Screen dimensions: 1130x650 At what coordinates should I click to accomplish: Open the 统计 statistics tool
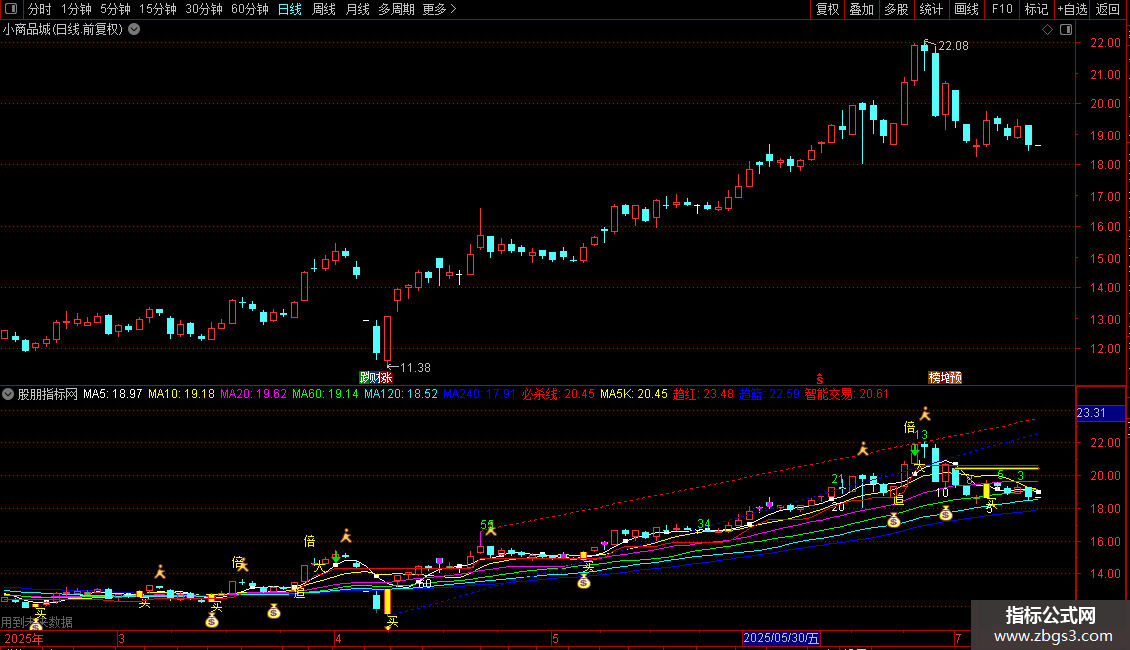[x=931, y=9]
